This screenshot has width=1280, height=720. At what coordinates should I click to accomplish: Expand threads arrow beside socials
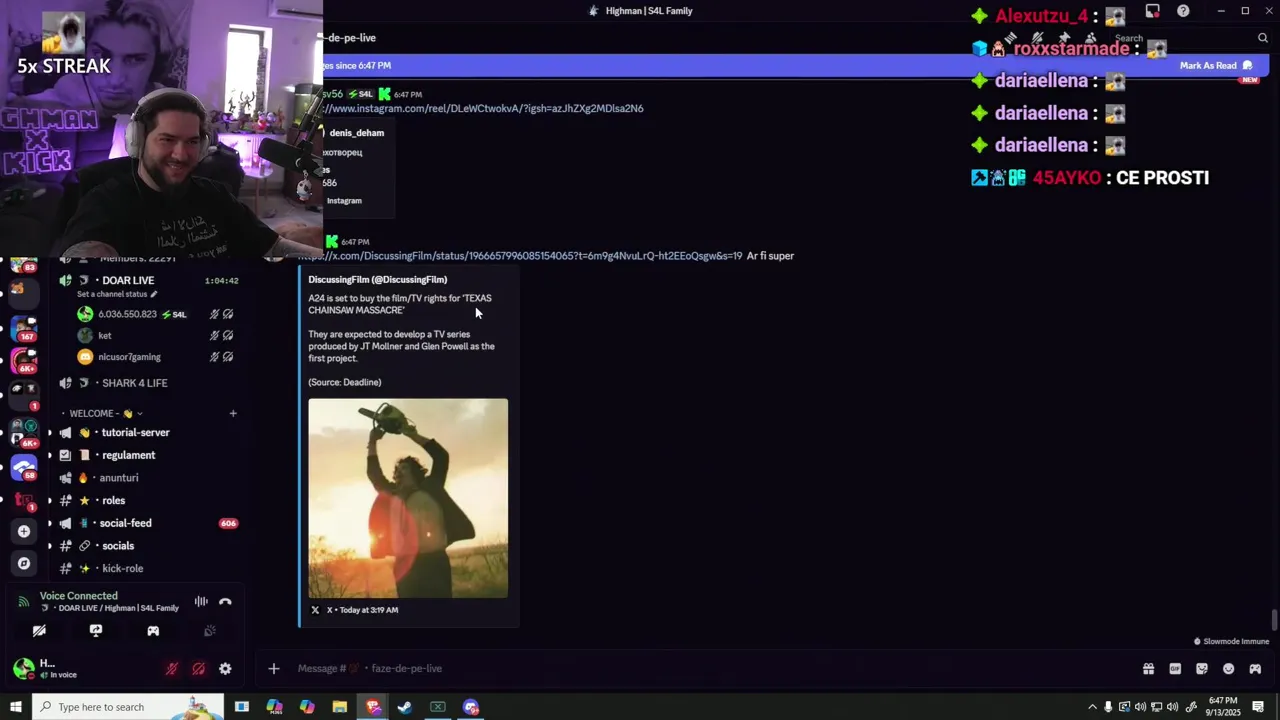point(49,546)
